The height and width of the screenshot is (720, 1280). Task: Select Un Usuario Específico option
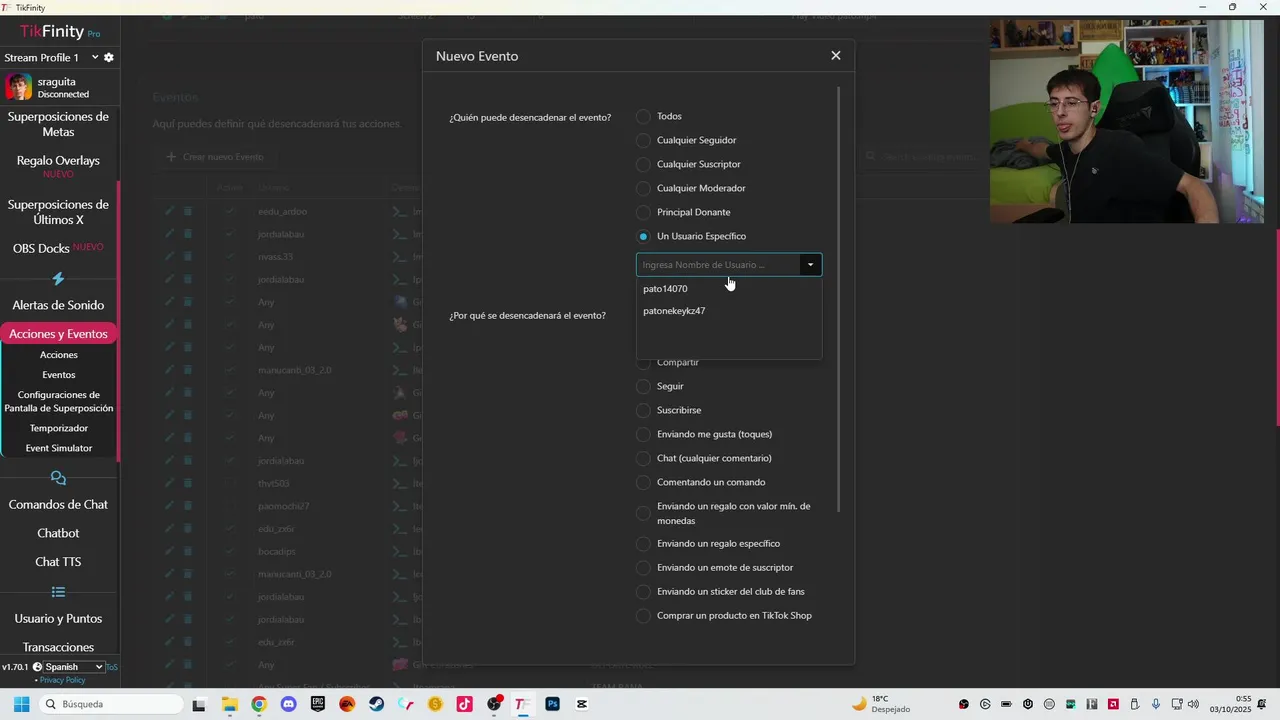pos(643,237)
